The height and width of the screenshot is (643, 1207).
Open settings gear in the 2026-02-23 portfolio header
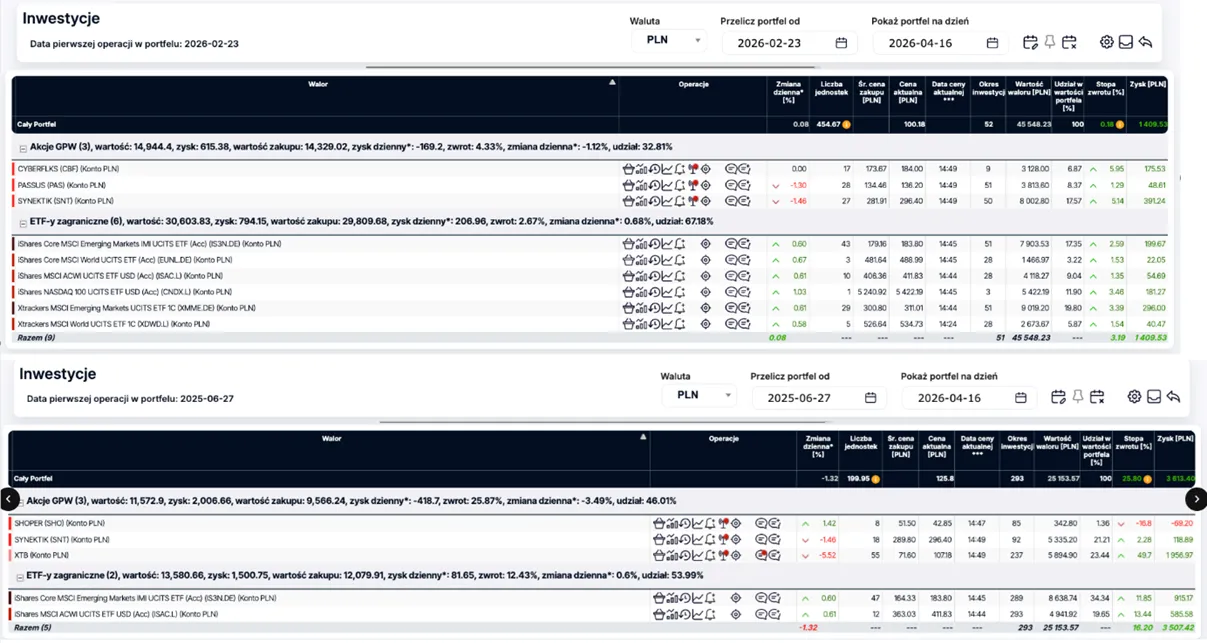click(1107, 42)
